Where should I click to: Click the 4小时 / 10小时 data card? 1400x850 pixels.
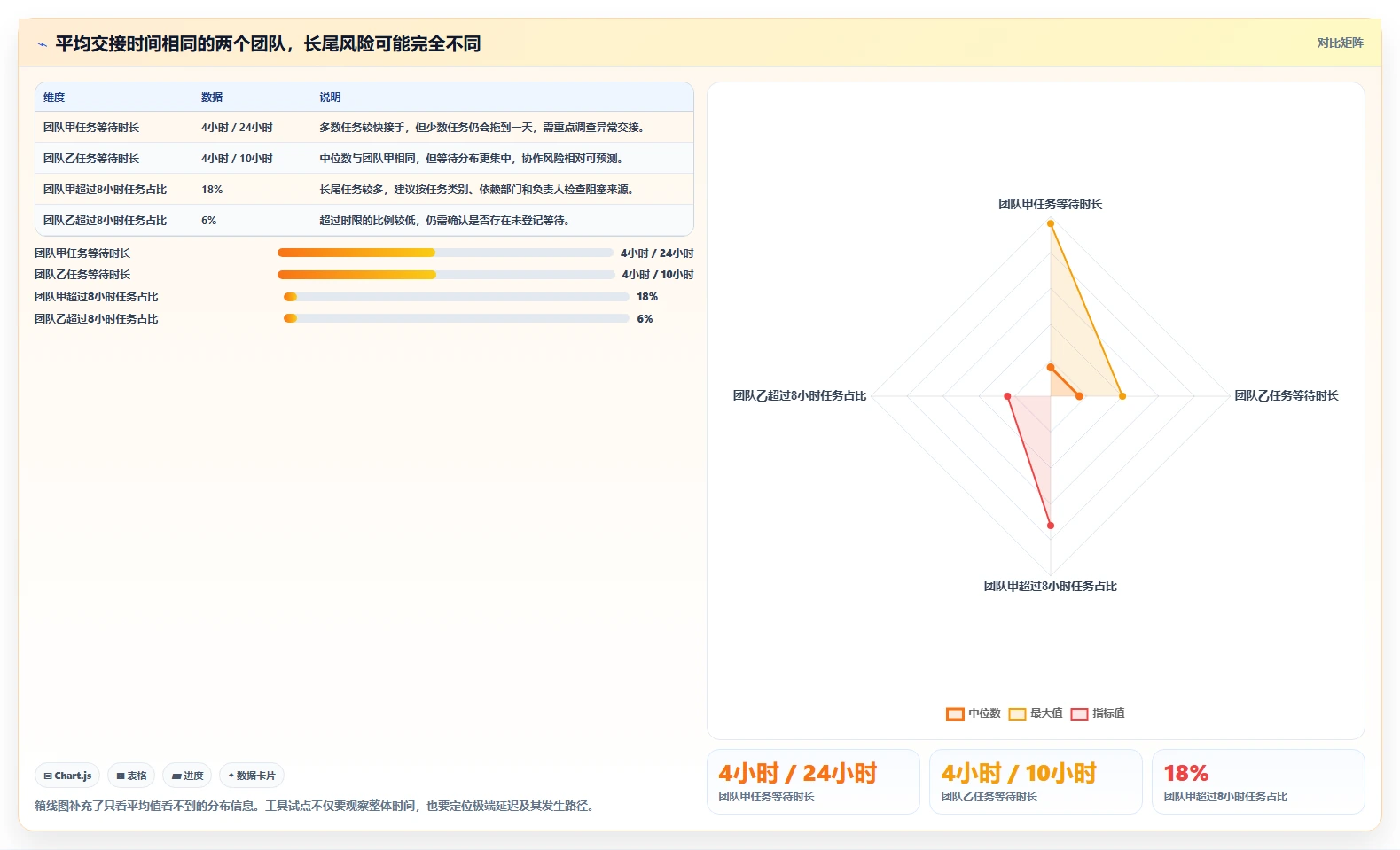pyautogui.click(x=1036, y=782)
